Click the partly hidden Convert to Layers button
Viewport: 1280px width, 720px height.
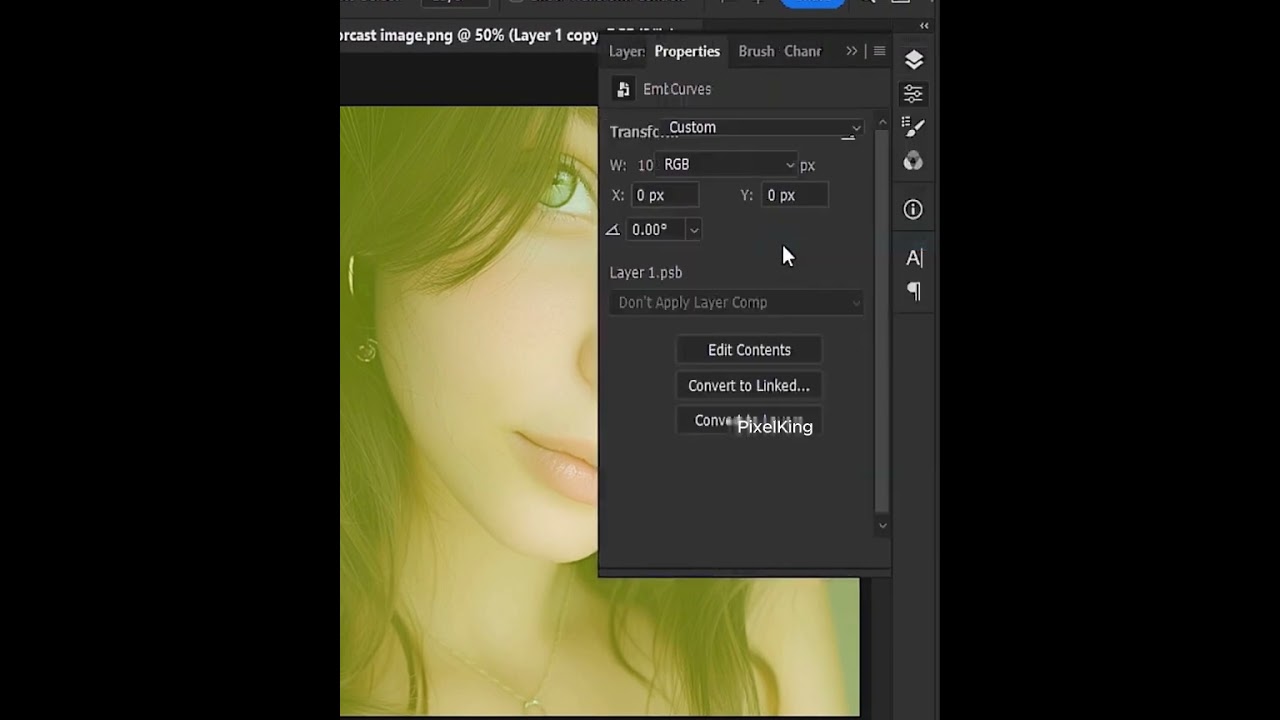click(x=749, y=421)
